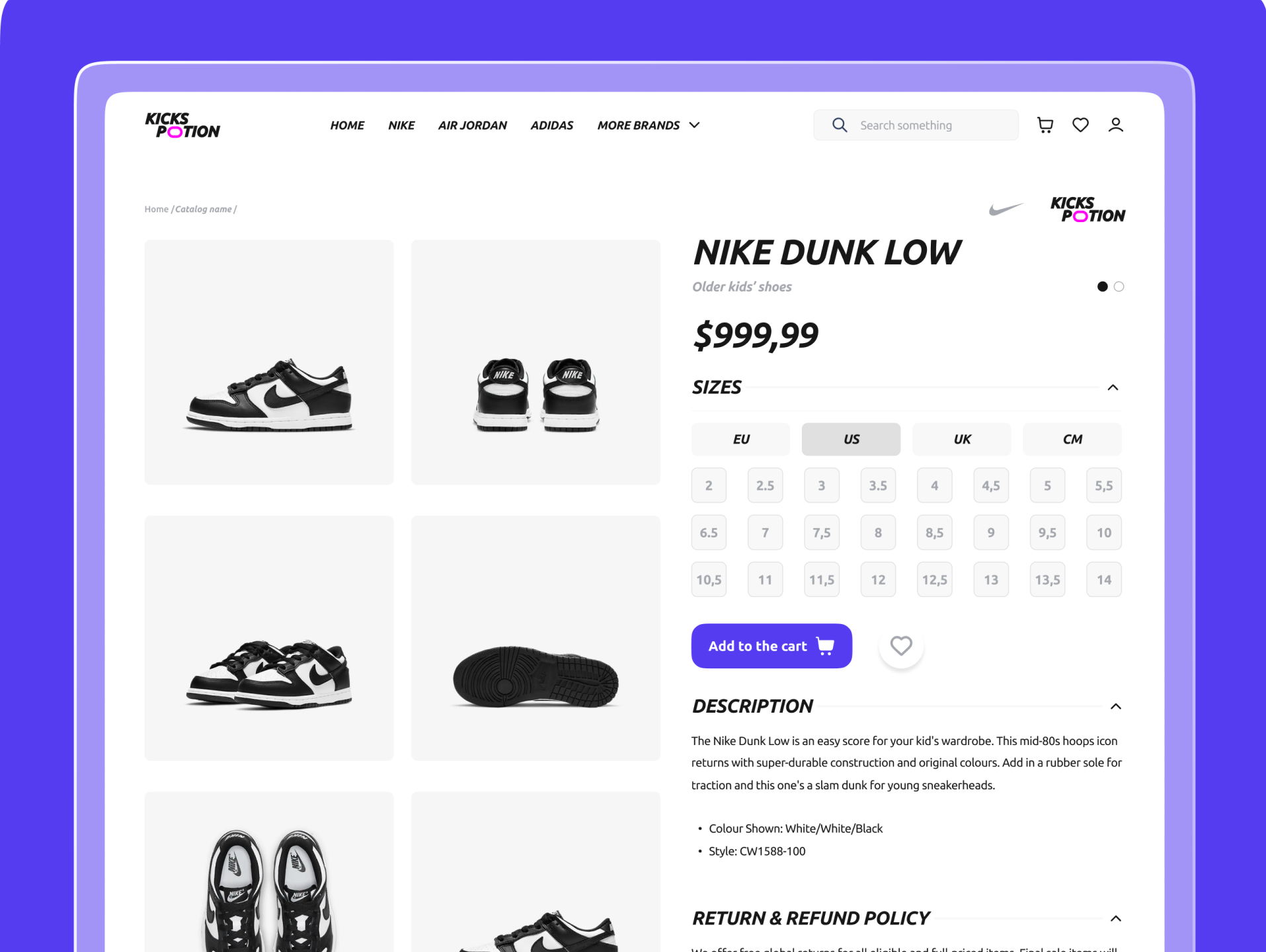The height and width of the screenshot is (952, 1266).
Task: Click the search magnifier icon
Action: 840,125
